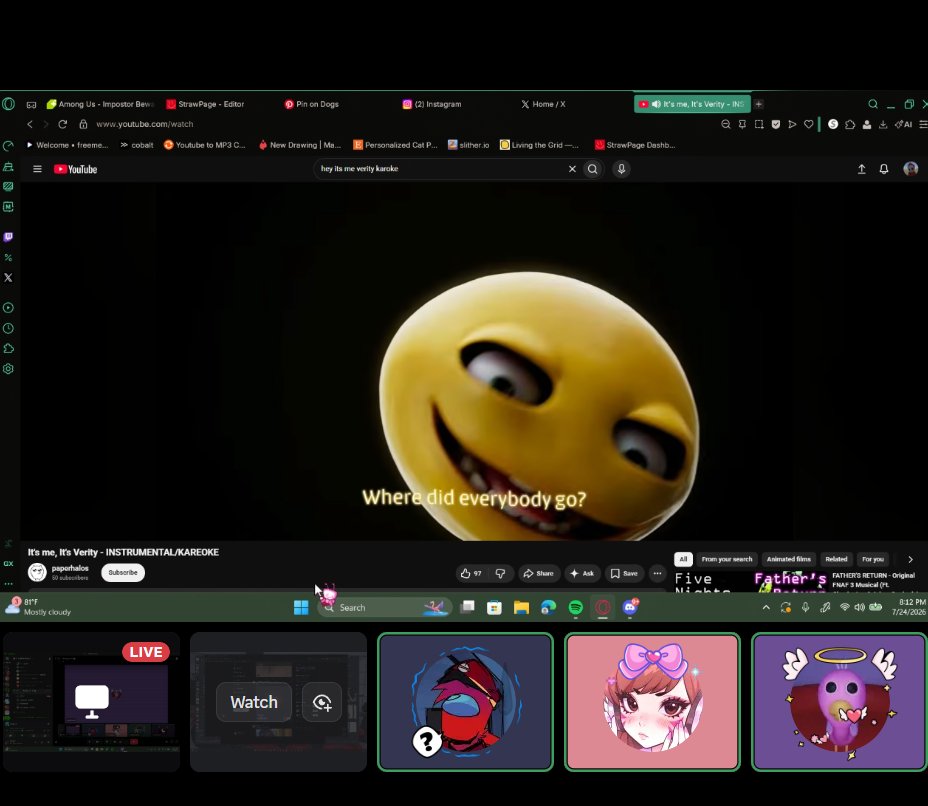The height and width of the screenshot is (806, 928).
Task: Switch to (2) Instagram tab
Action: [x=432, y=104]
